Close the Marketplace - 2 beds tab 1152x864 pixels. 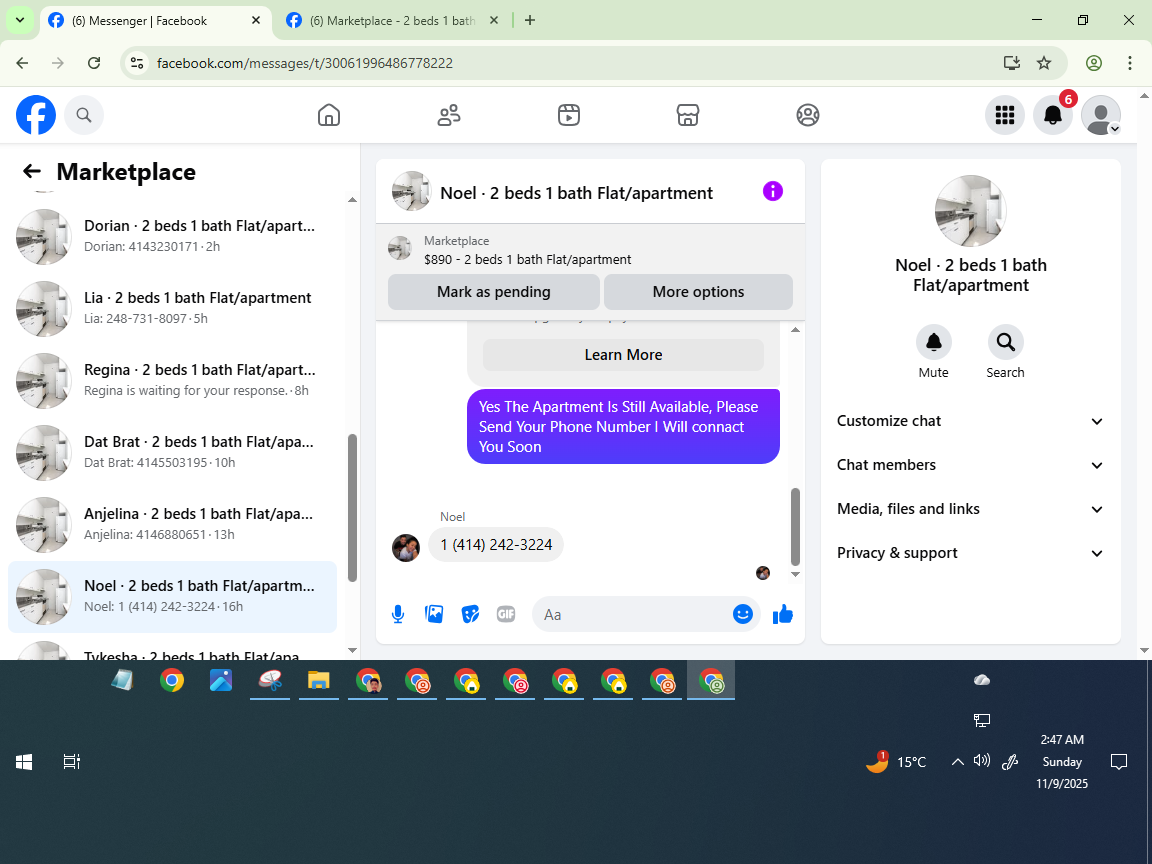[494, 21]
